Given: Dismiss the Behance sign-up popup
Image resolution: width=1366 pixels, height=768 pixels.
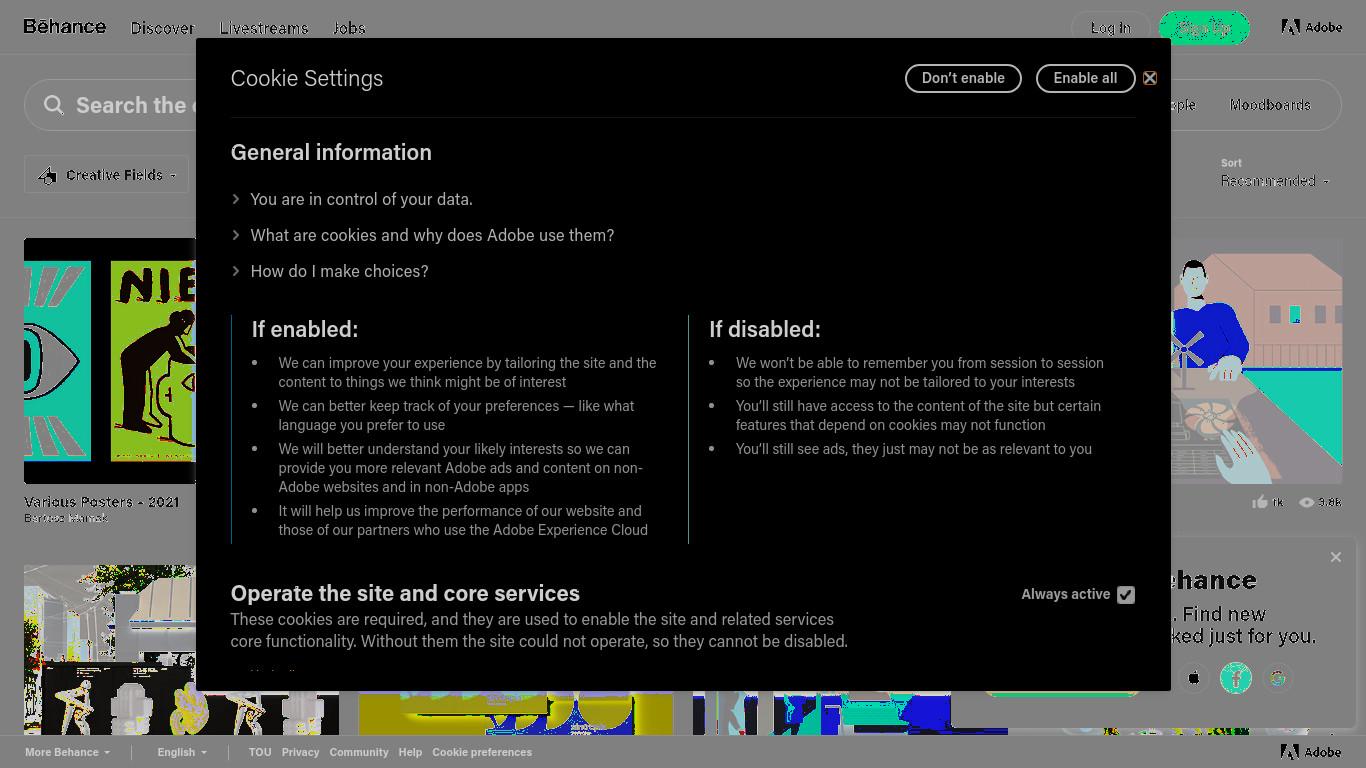Looking at the screenshot, I should point(1336,557).
